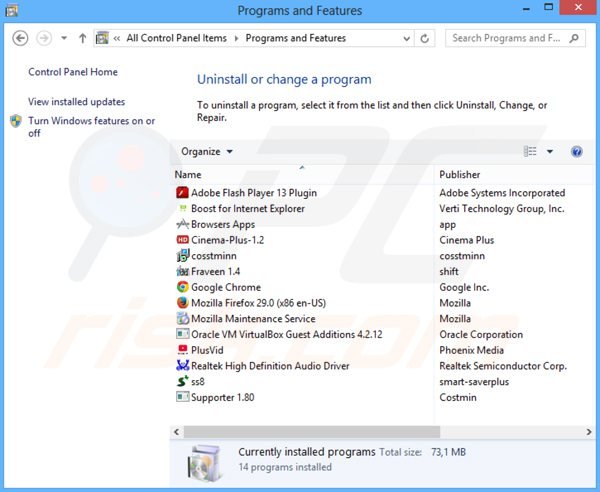
Task: Open View installed updates link
Action: pyautogui.click(x=77, y=102)
